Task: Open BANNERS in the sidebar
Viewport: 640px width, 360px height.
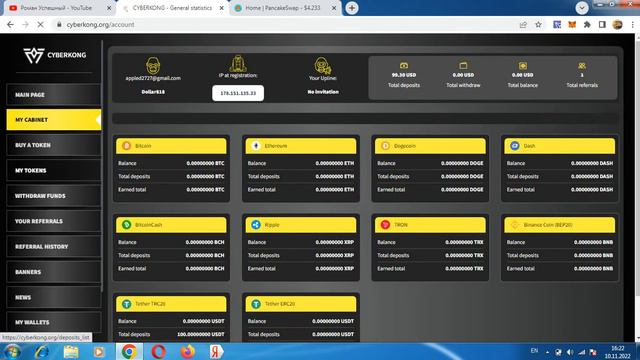Action: (53, 272)
